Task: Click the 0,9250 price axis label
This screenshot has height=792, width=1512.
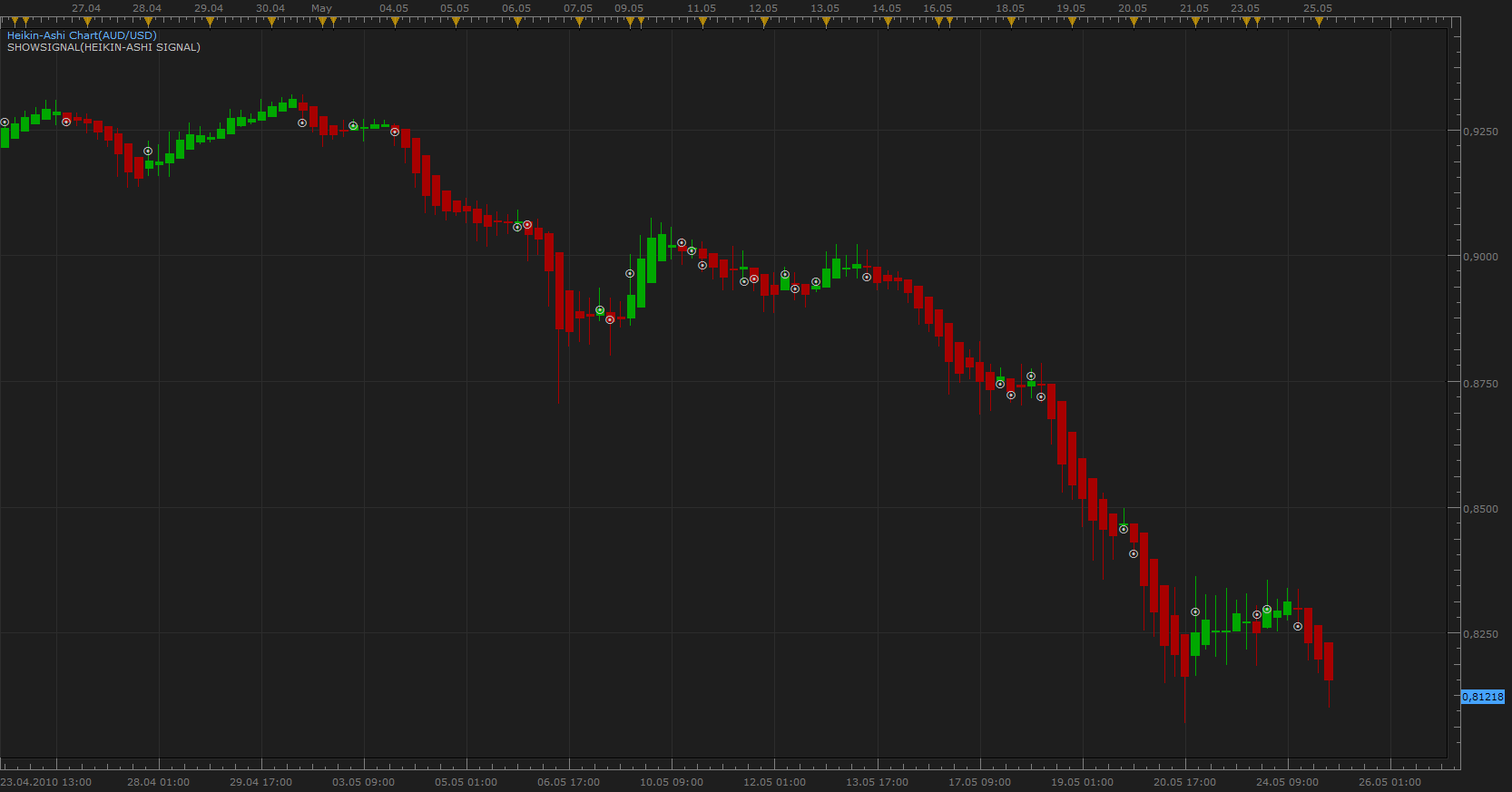Action: [1481, 132]
